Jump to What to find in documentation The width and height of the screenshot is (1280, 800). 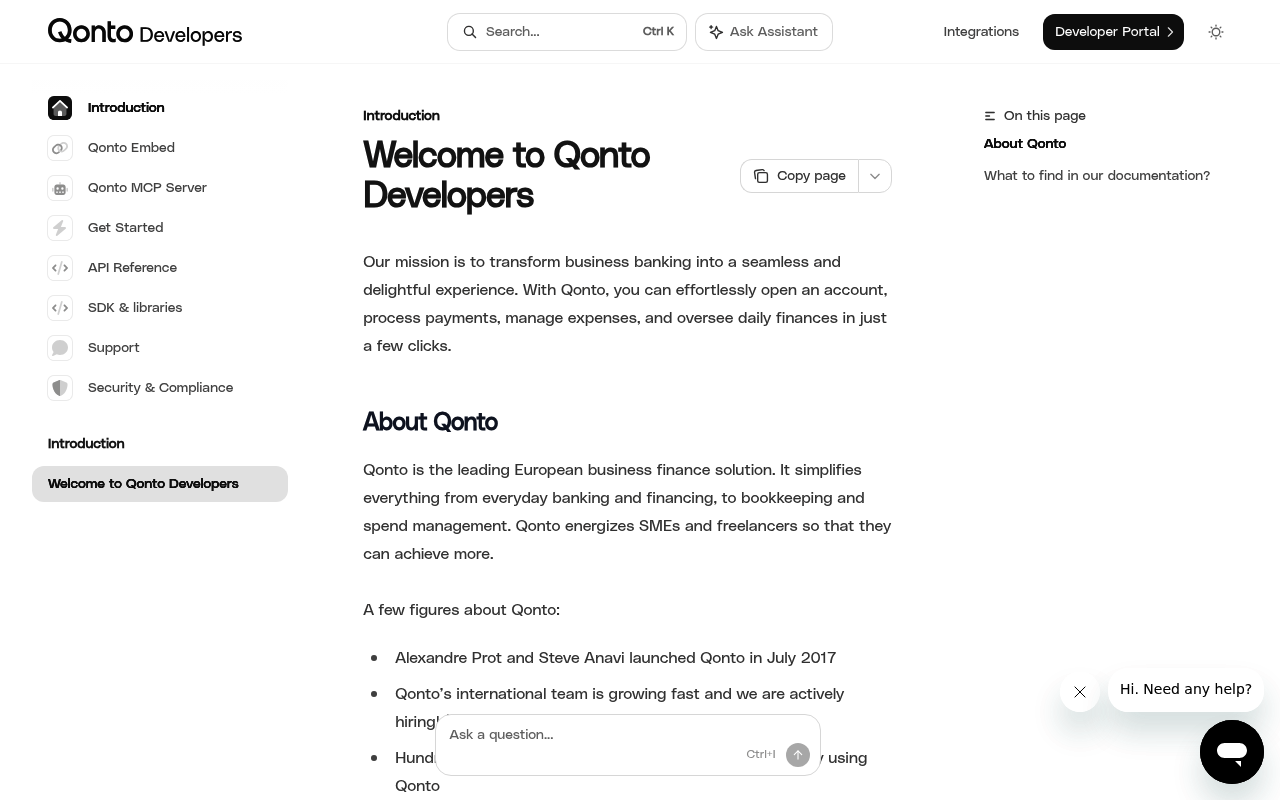1097,176
